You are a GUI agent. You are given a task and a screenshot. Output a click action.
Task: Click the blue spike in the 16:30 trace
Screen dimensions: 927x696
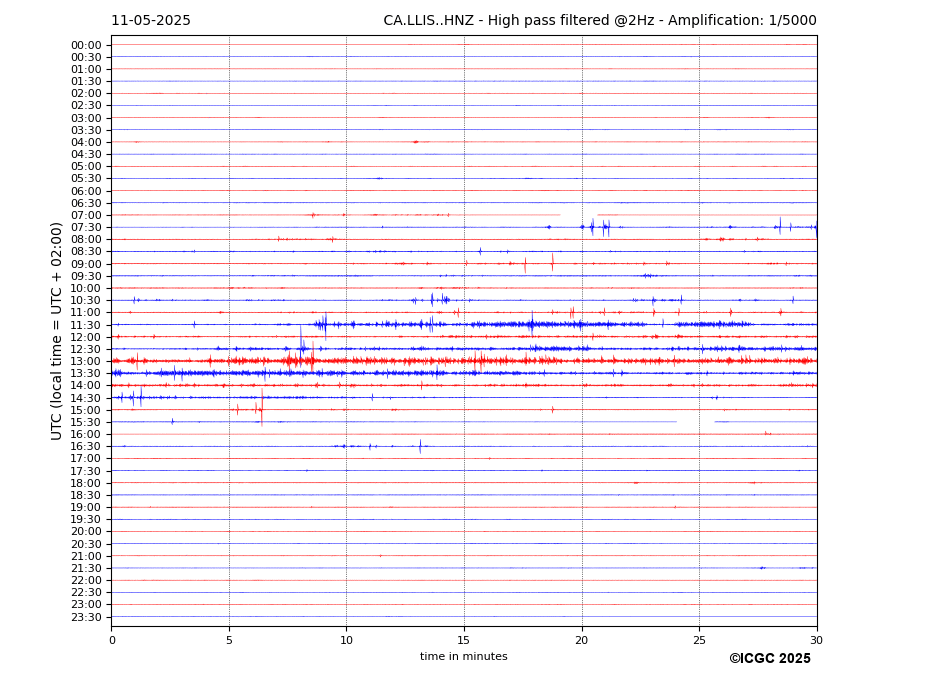(x=420, y=446)
